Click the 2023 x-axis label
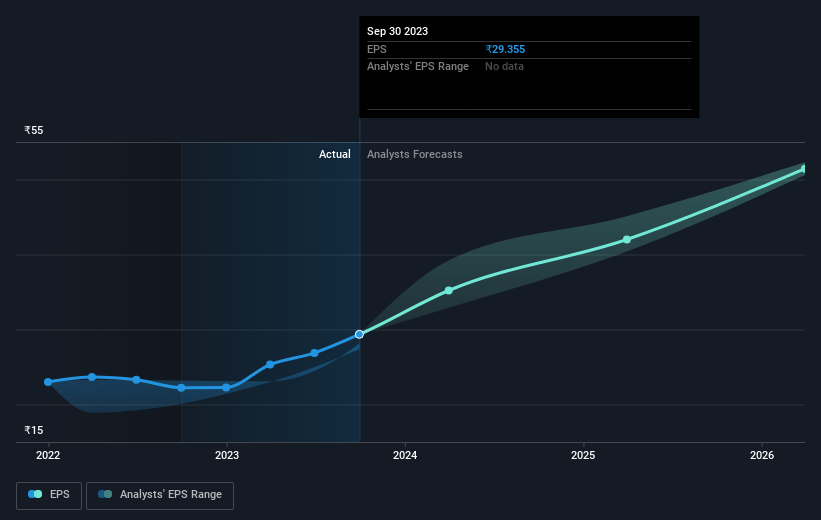The image size is (821, 520). click(x=227, y=455)
